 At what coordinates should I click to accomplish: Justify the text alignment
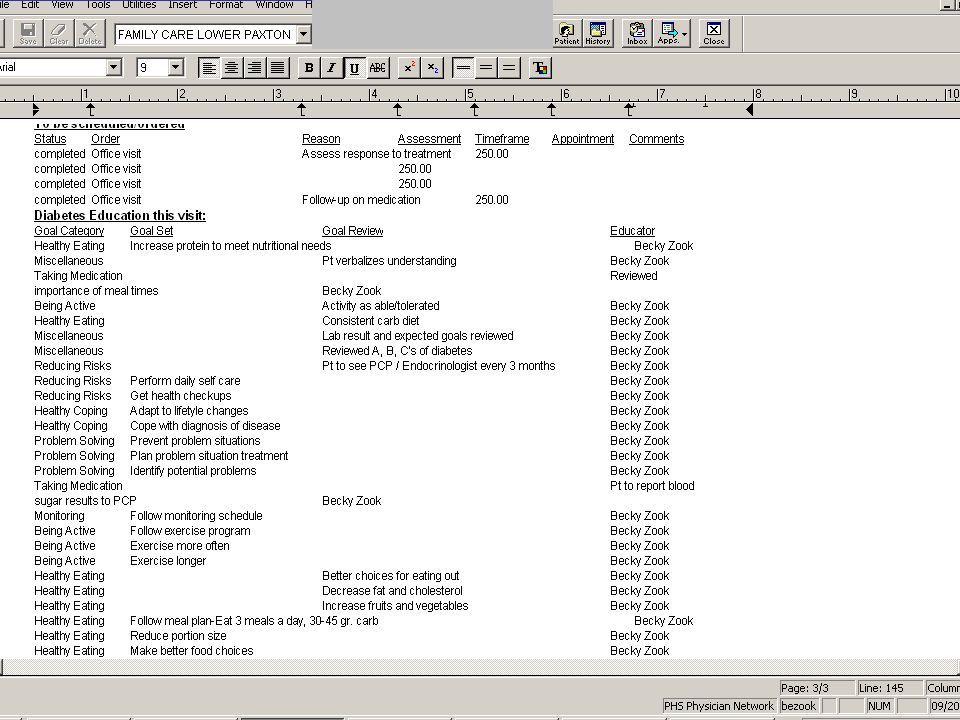coord(277,67)
